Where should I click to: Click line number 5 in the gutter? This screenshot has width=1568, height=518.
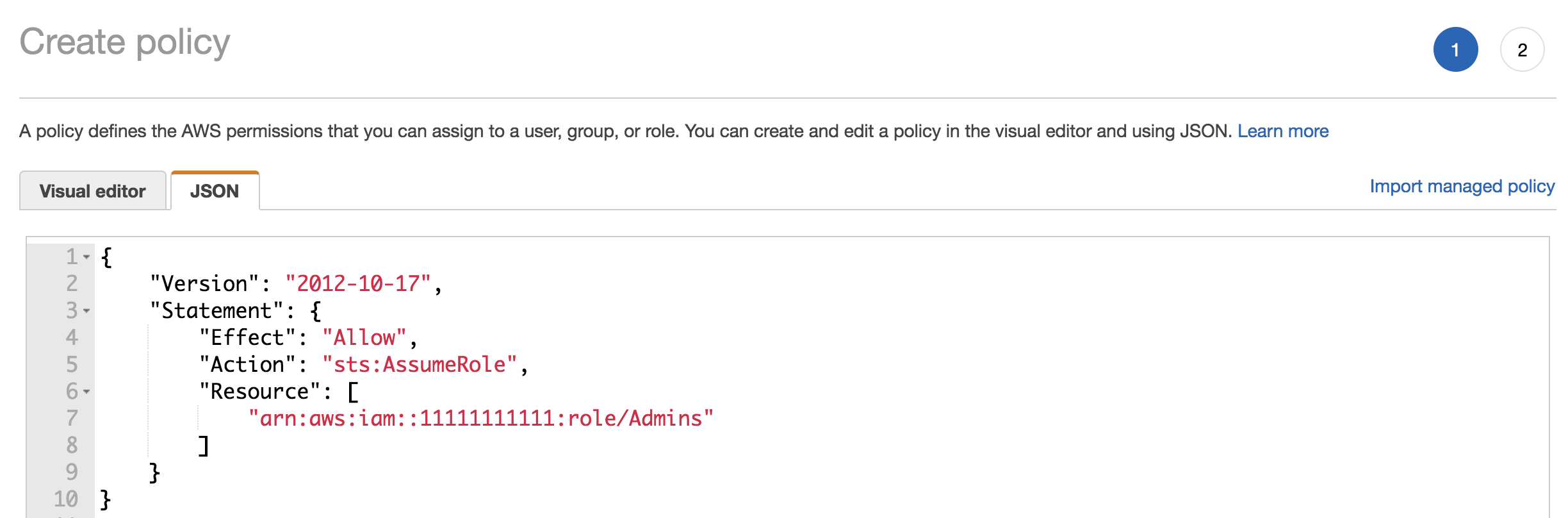pos(72,364)
